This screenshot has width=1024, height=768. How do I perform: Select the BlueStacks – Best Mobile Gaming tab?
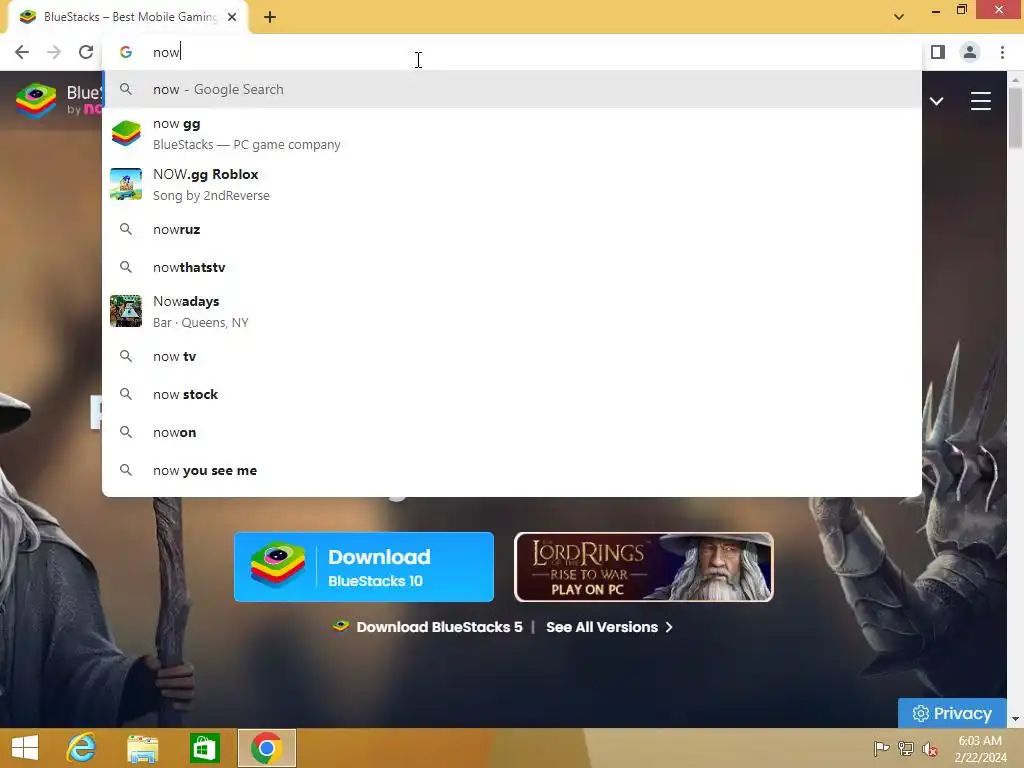click(128, 17)
